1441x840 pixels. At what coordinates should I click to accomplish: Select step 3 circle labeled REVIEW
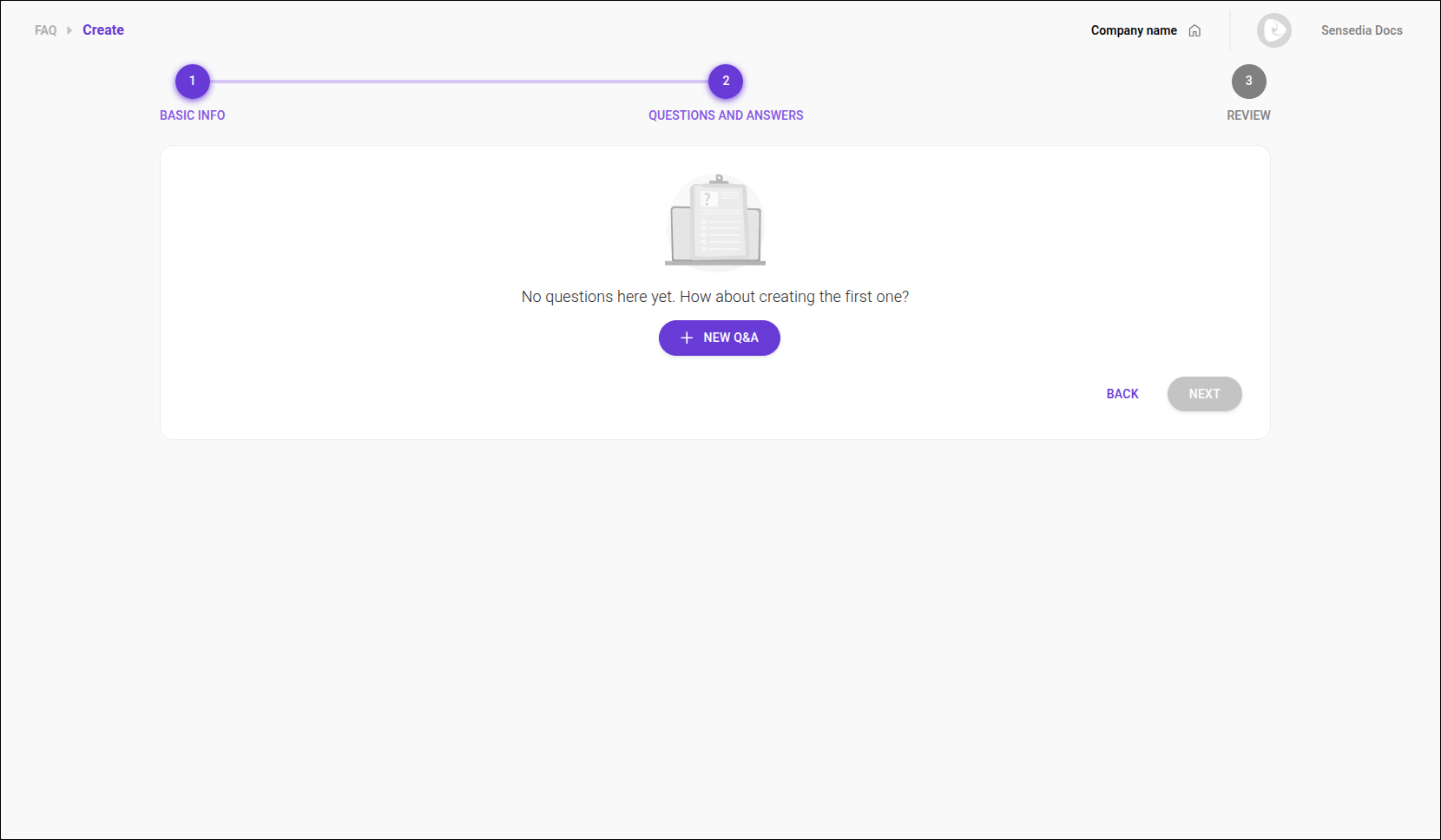[1248, 81]
